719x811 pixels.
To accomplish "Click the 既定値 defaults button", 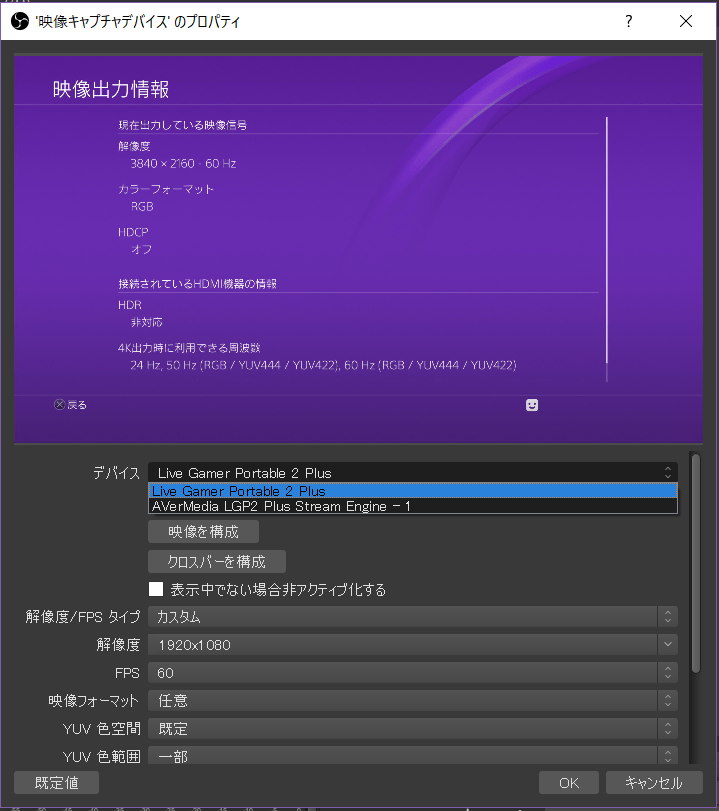I will 56,783.
